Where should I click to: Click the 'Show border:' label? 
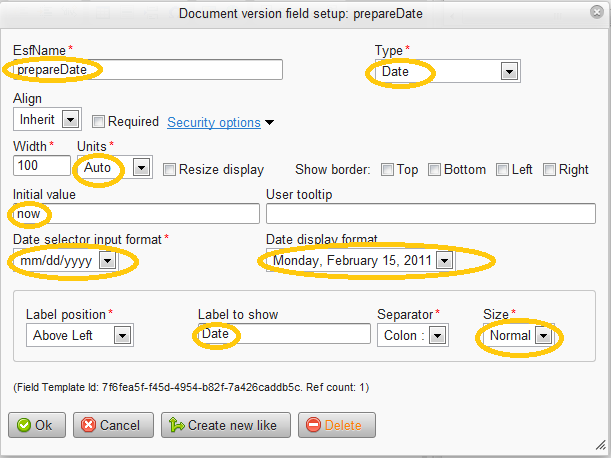click(333, 170)
